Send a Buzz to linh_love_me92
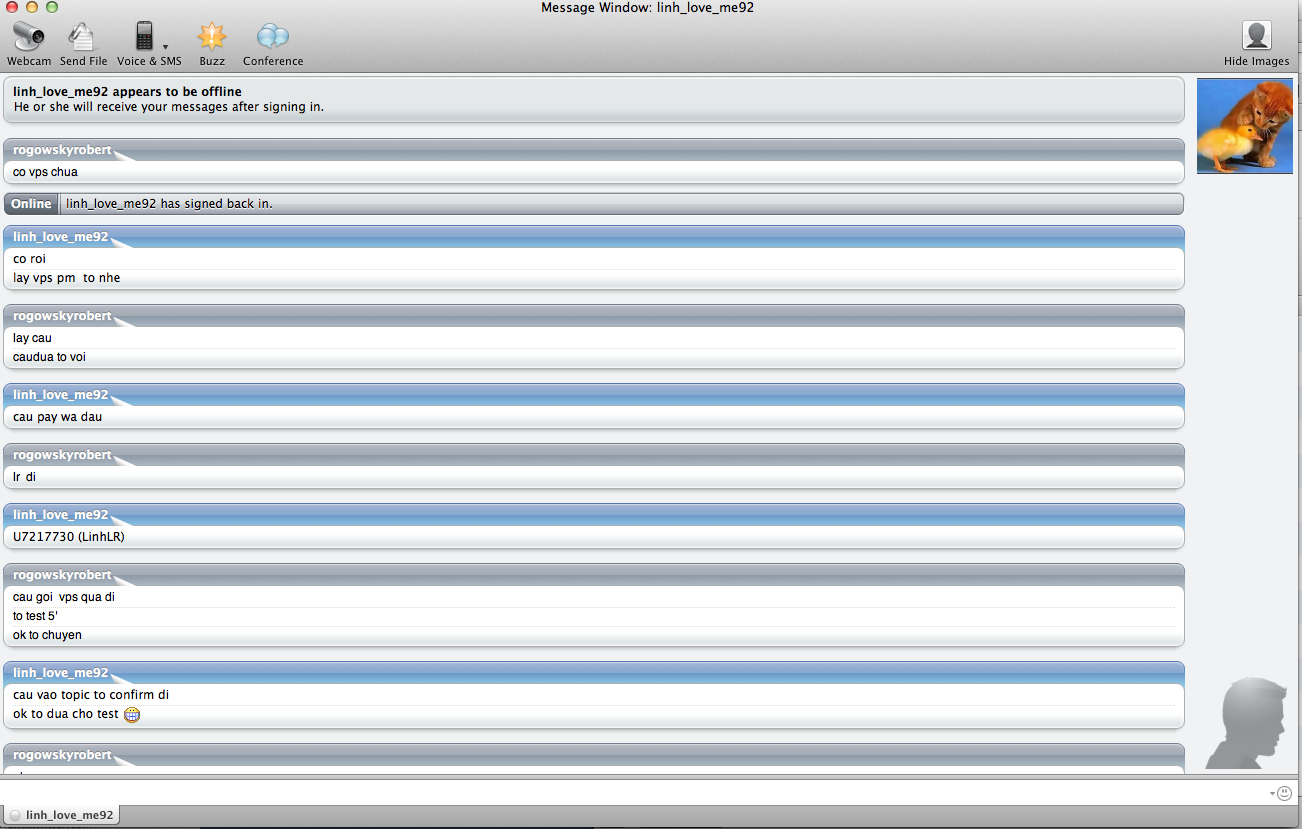Screen dimensions: 1302x829 click(x=212, y=45)
